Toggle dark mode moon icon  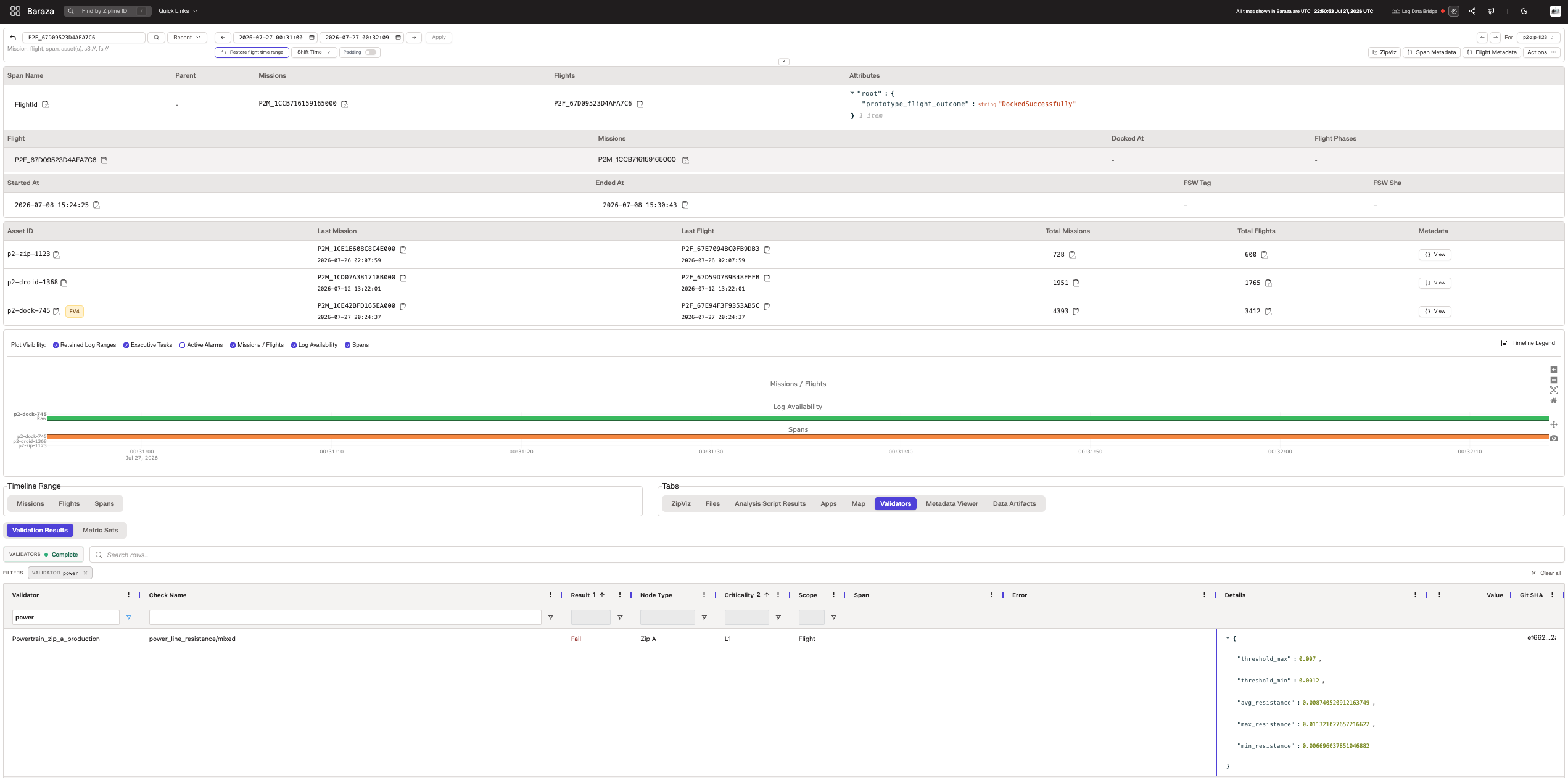1524,11
